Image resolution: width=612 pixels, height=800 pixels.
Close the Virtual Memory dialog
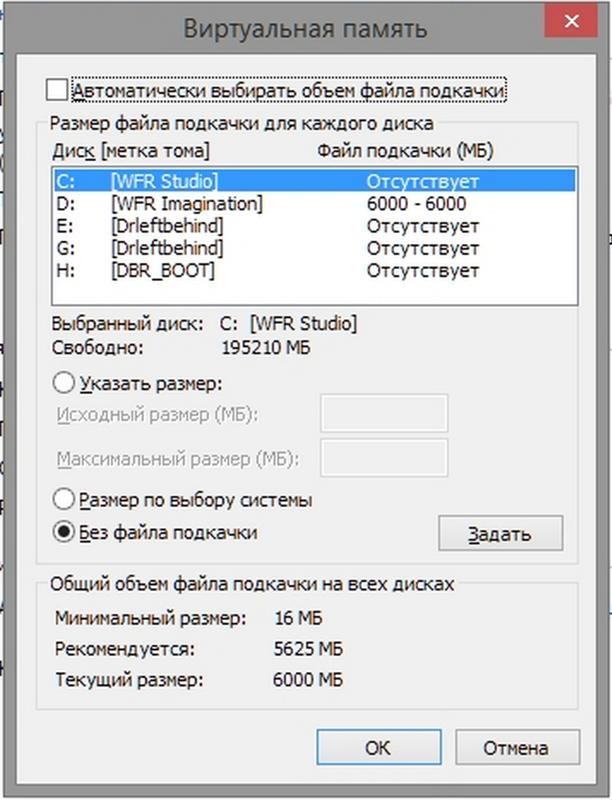tap(571, 20)
